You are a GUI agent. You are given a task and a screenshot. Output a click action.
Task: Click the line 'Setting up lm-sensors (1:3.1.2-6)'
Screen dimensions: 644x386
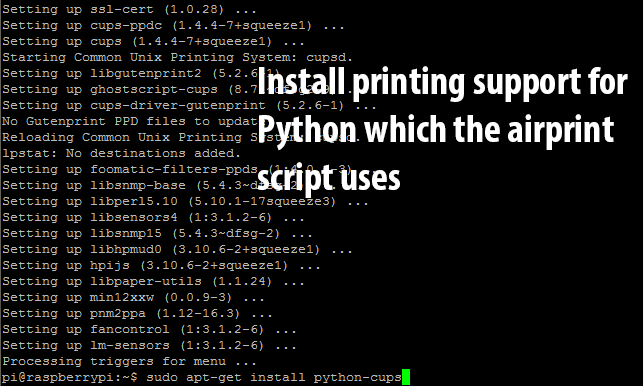click(x=149, y=345)
